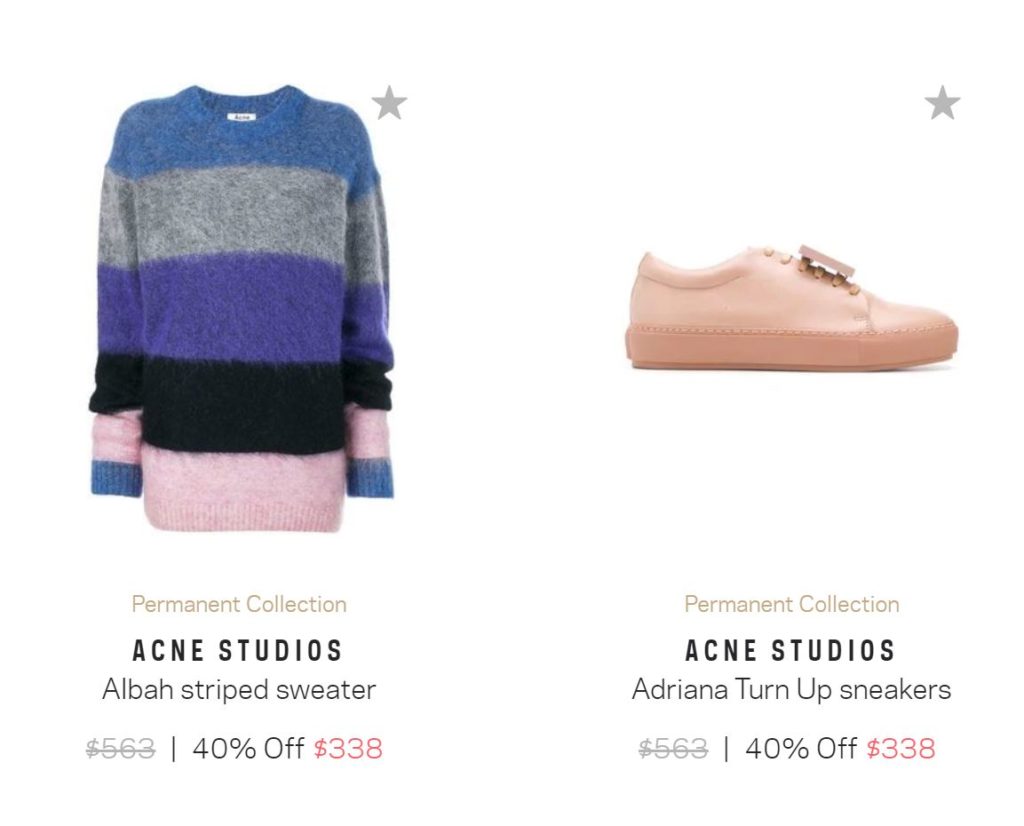Select the sneakers' red $338 sale price

[901, 748]
